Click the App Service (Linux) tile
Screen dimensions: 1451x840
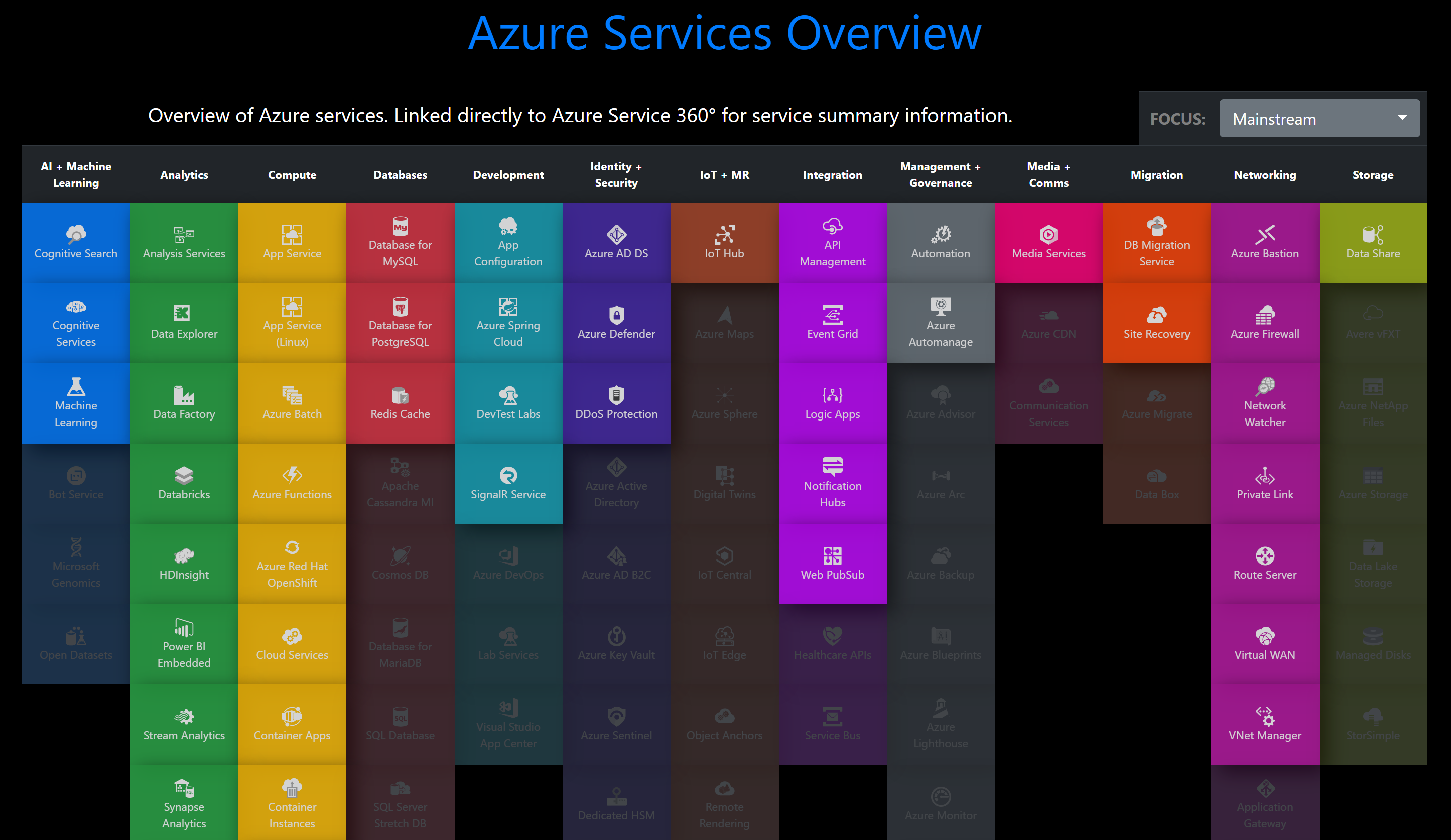(x=292, y=323)
